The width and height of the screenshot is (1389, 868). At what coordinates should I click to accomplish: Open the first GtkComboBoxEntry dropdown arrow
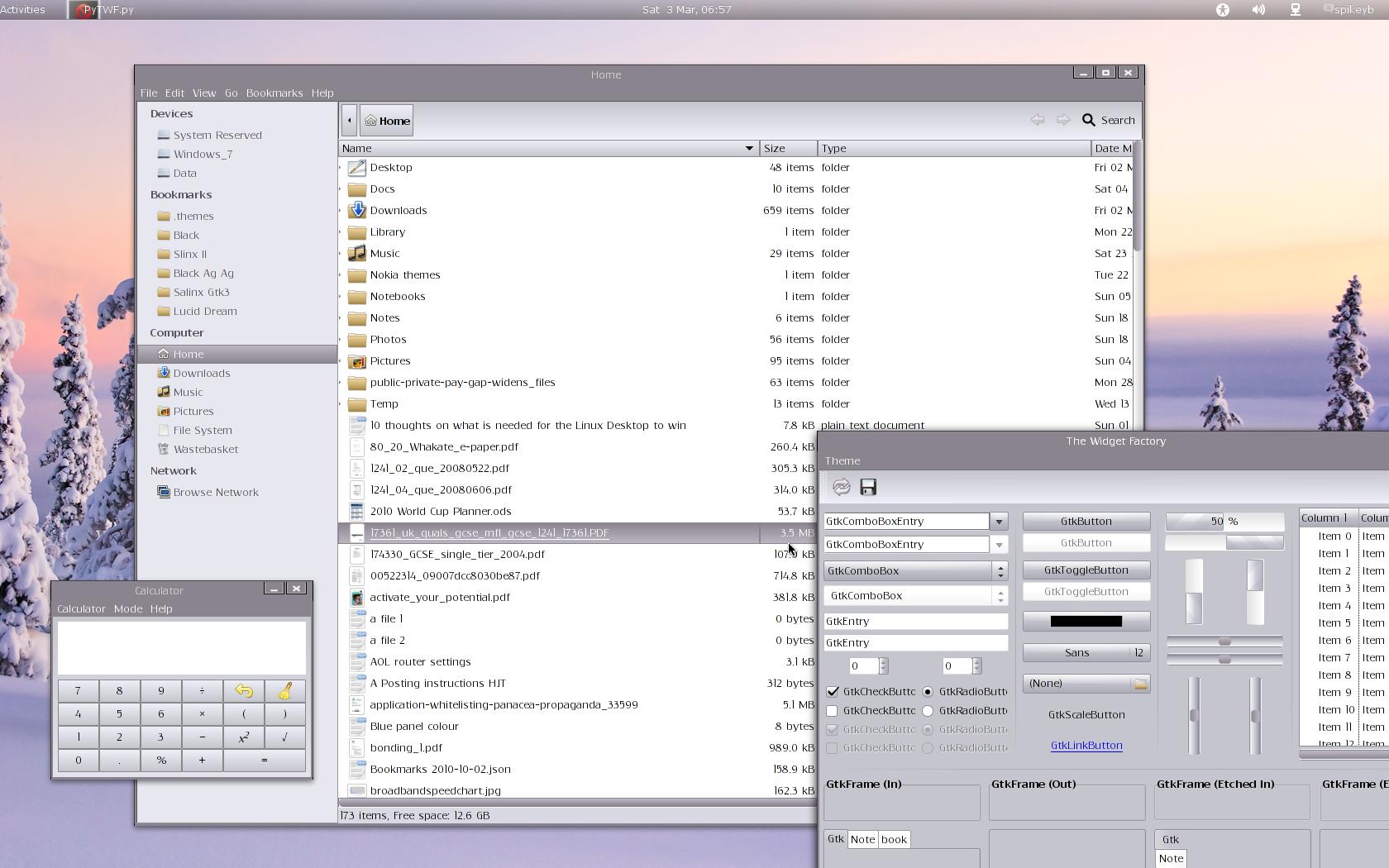[x=1000, y=522]
